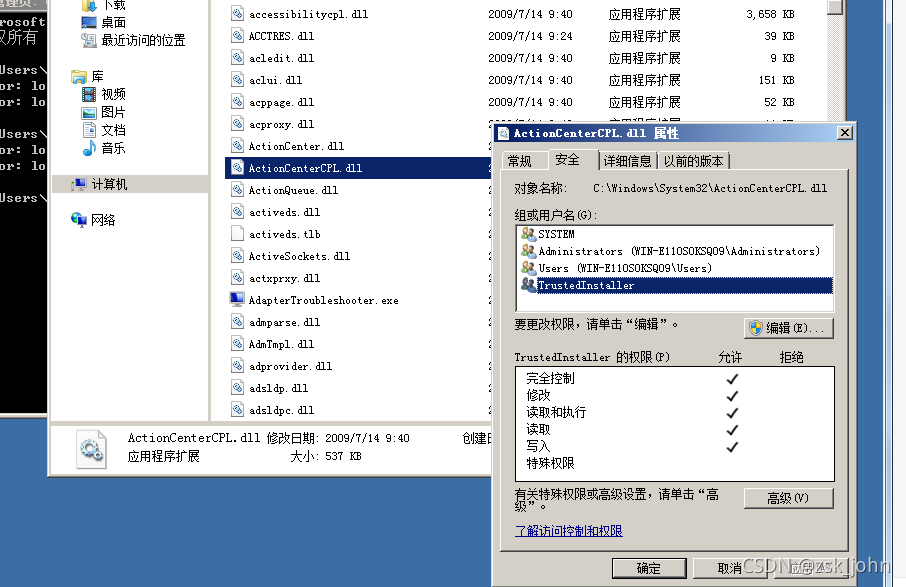Click the aclui.dll file icon
The image size is (906, 587).
tap(237, 79)
